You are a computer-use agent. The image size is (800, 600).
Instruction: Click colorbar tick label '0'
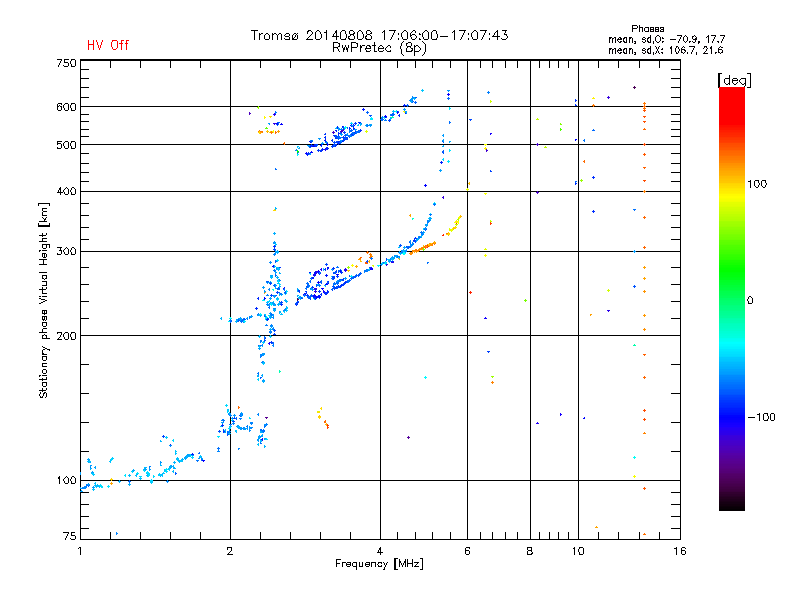pyautogui.click(x=750, y=301)
